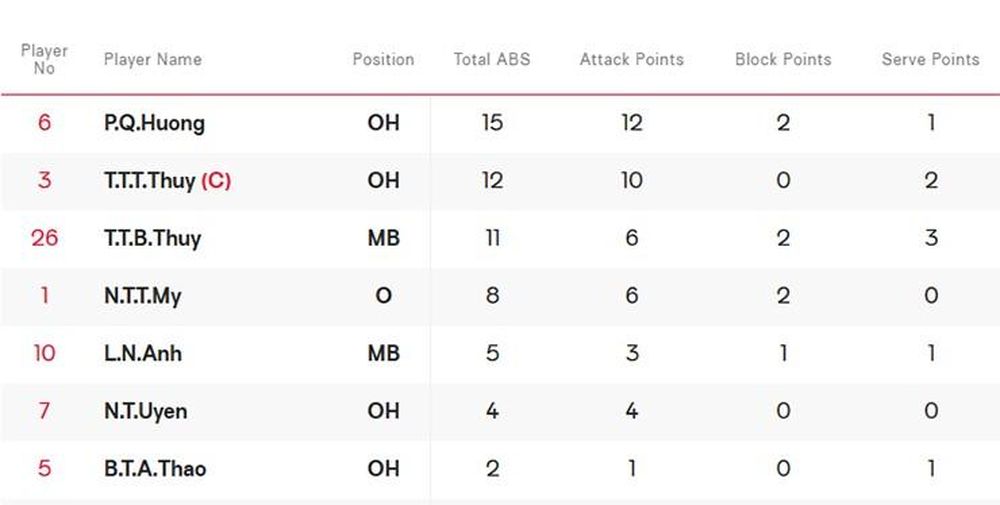1000x505 pixels.
Task: Select captain T.T.T.Thuy's name
Action: (149, 181)
